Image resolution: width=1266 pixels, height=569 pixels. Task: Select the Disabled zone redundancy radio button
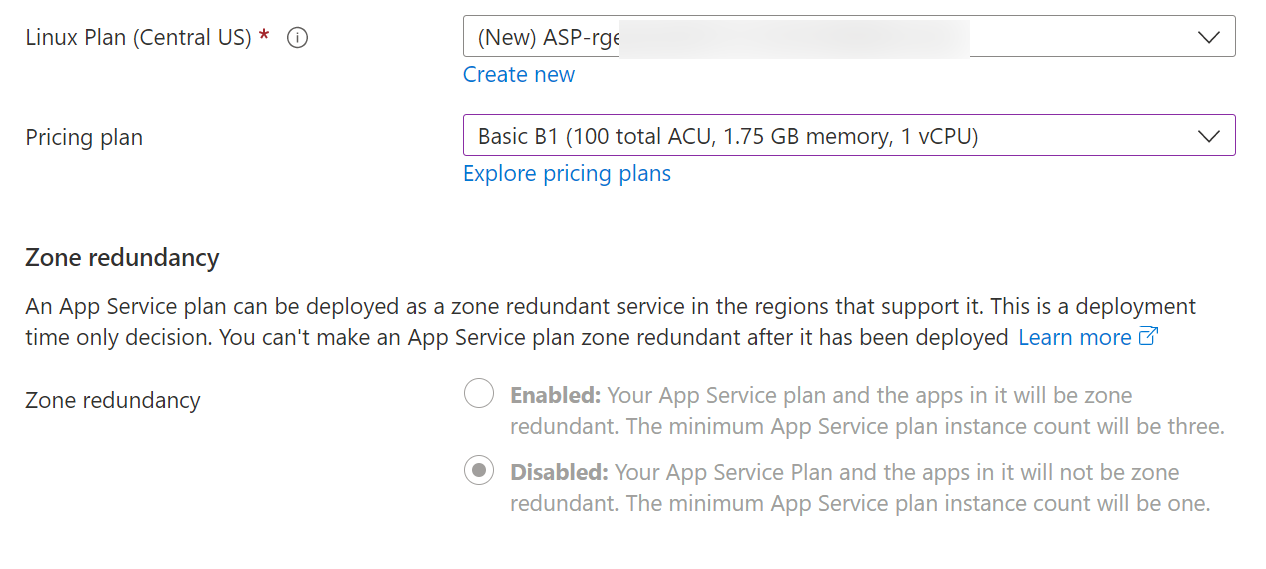tap(479, 471)
